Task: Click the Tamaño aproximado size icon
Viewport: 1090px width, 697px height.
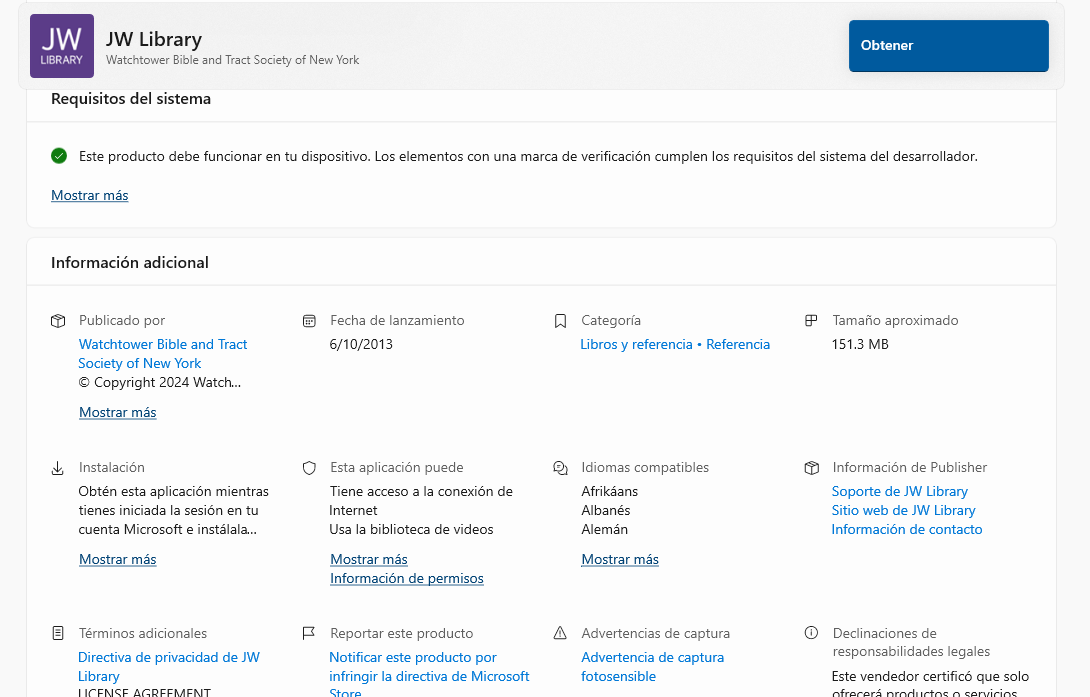Action: (811, 320)
